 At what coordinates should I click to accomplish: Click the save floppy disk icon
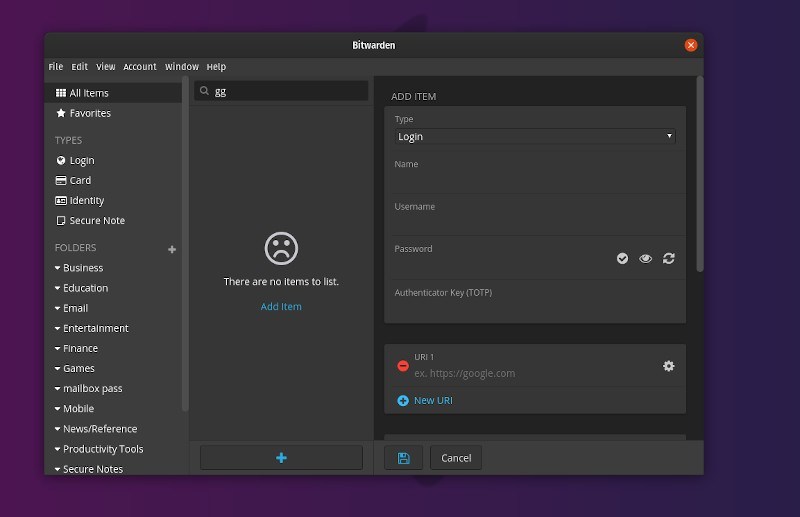point(403,458)
